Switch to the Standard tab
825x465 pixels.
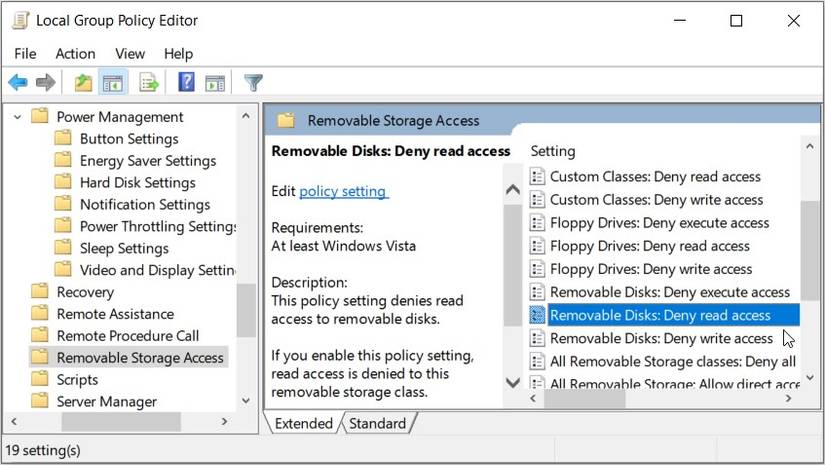(x=377, y=423)
